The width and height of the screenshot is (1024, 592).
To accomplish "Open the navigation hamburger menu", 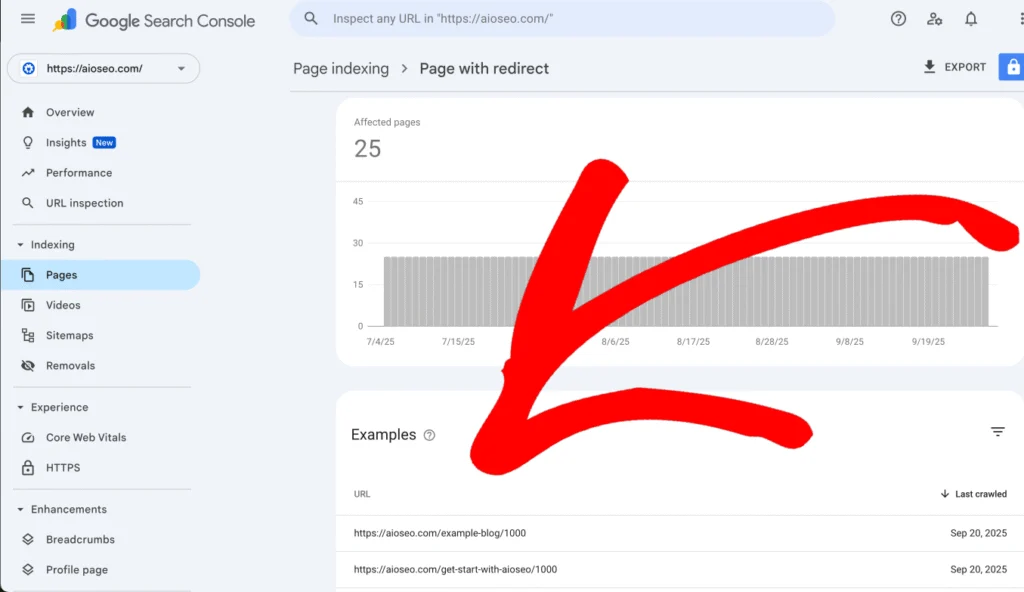I will (x=28, y=18).
